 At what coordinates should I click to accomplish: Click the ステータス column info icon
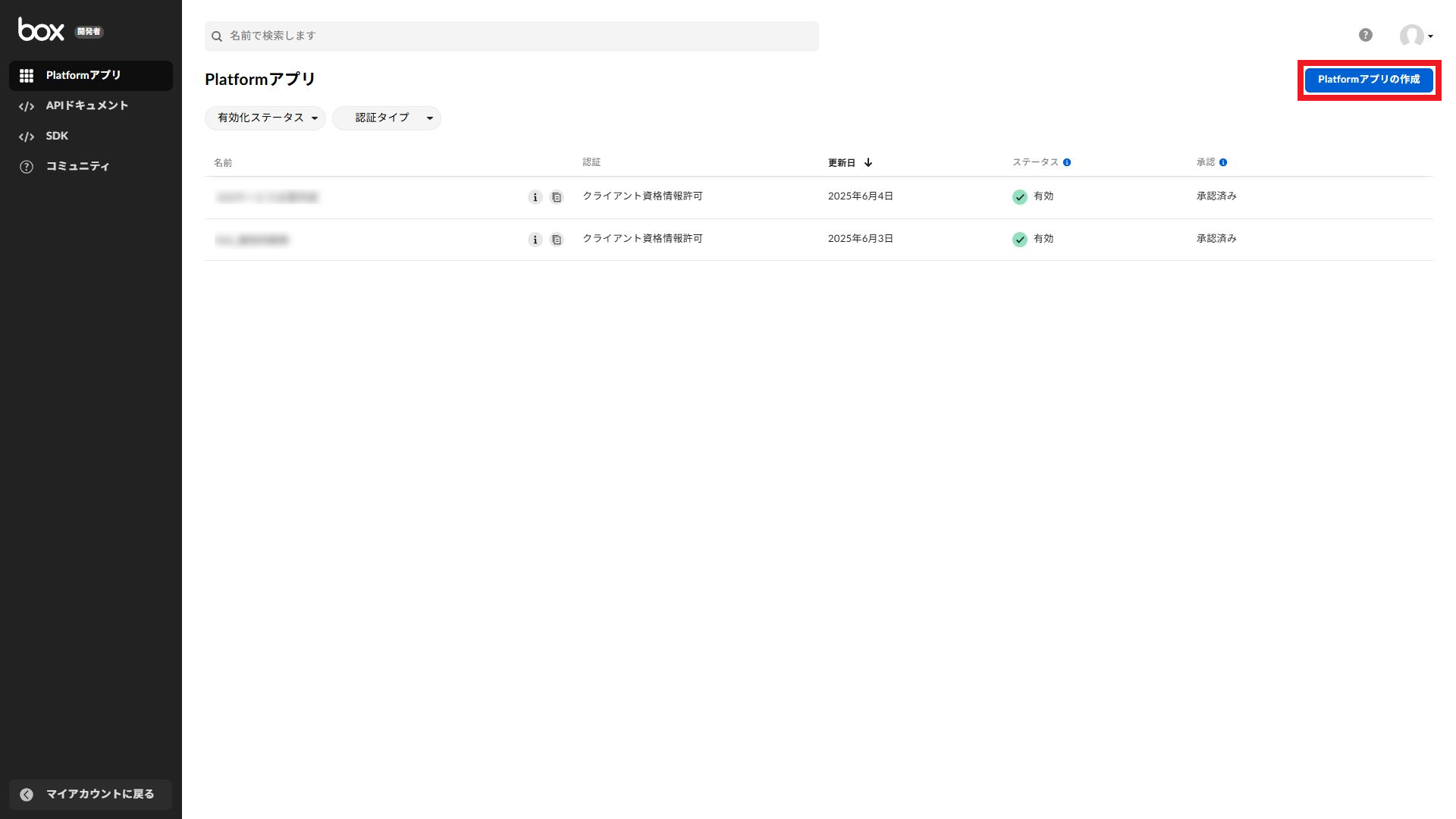click(1067, 162)
